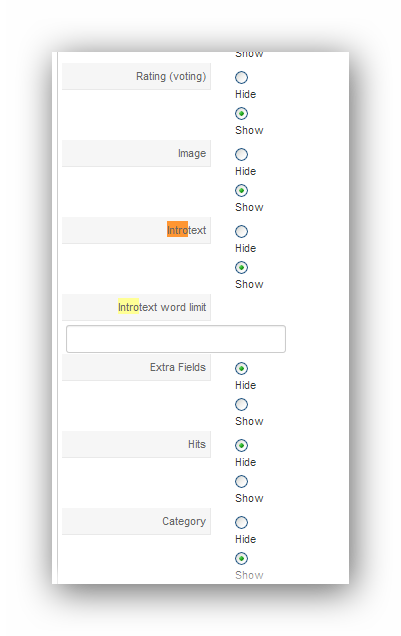
Task: Set Extra Fields to Hide
Action: click(241, 368)
